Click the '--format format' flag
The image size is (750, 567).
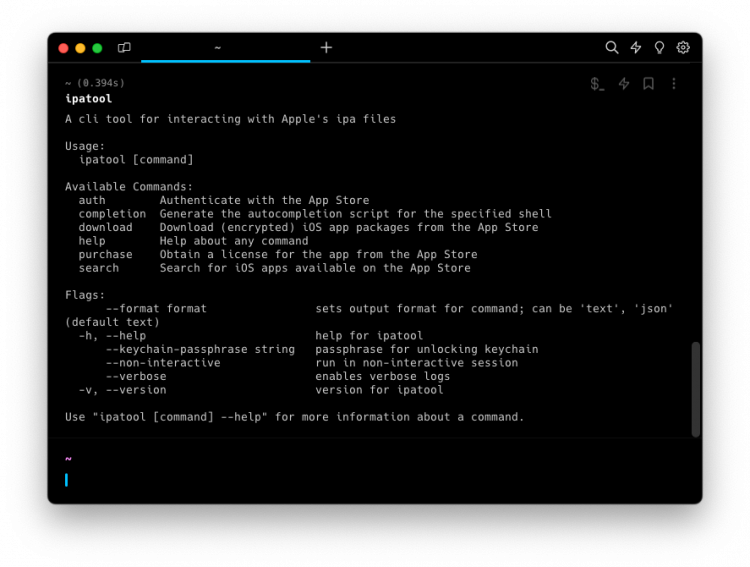tap(156, 309)
